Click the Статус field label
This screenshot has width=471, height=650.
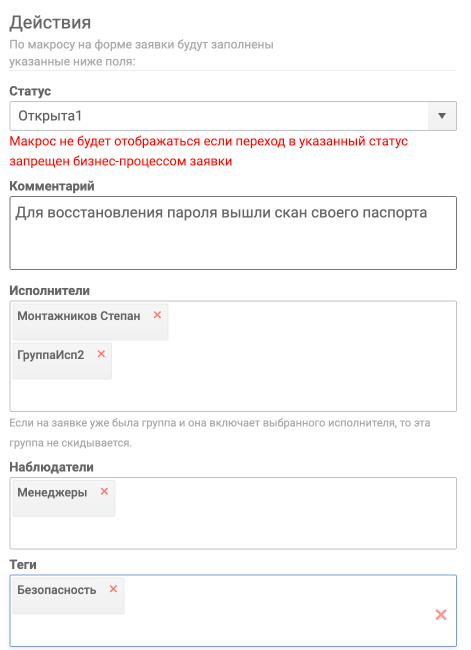pyautogui.click(x=30, y=91)
